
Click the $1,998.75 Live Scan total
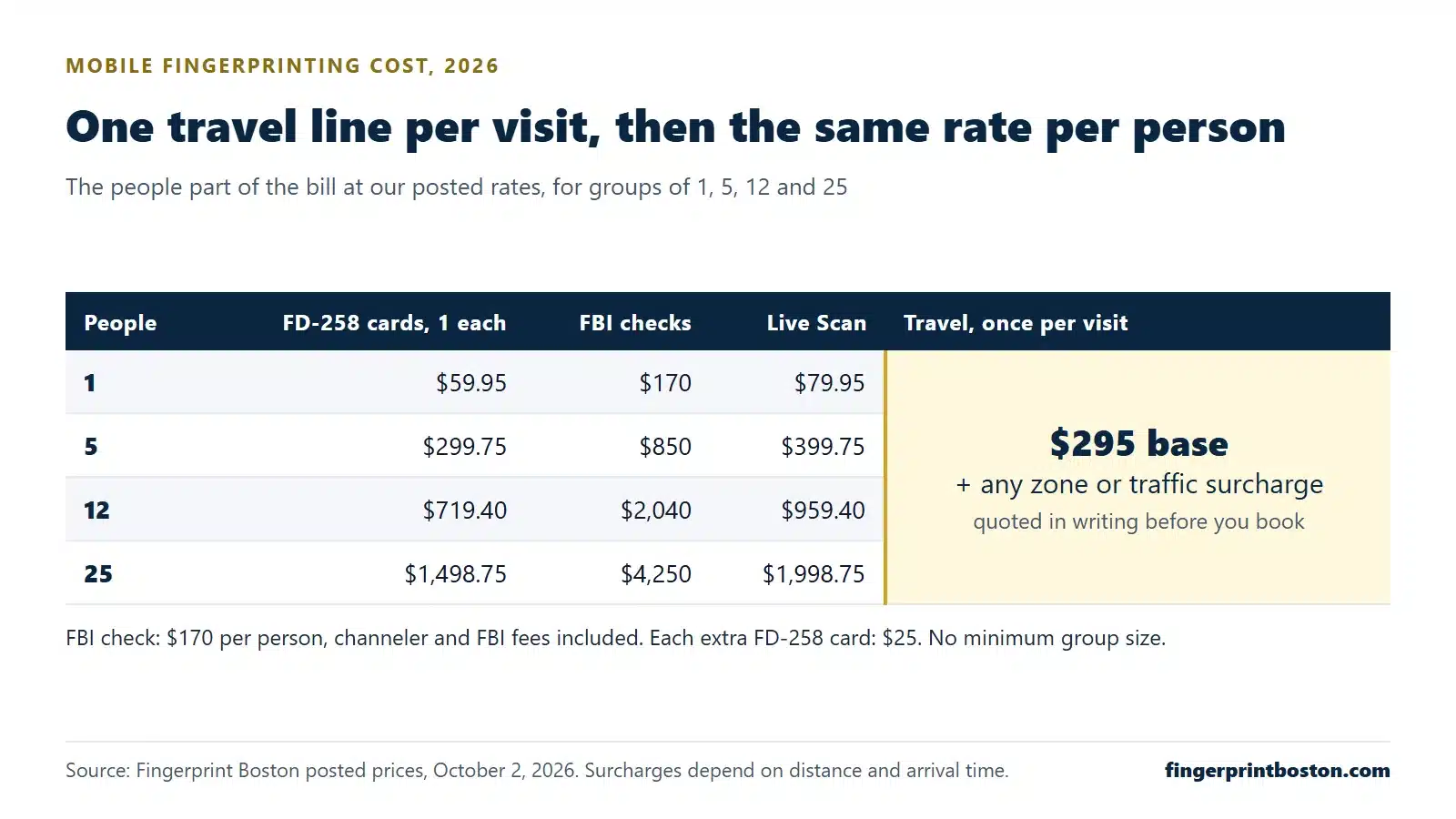click(814, 574)
